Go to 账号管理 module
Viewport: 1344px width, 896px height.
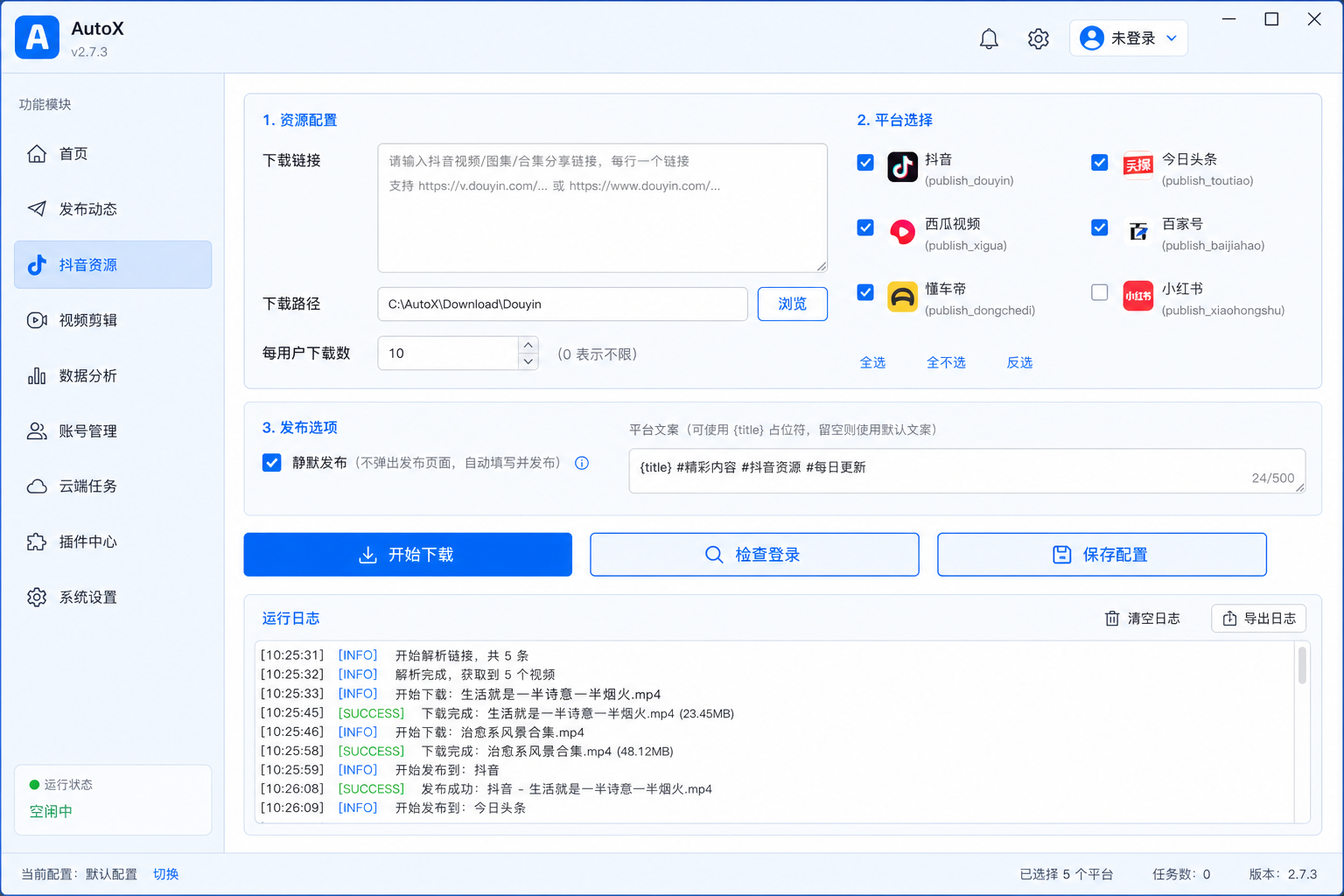[113, 430]
